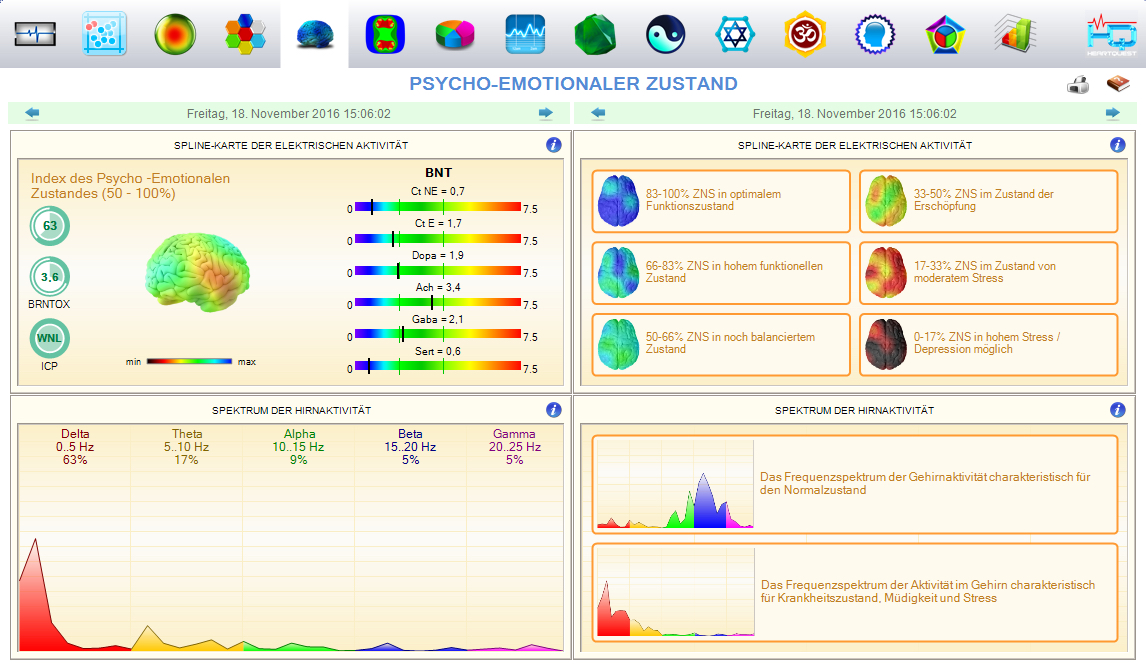Image resolution: width=1146 pixels, height=670 pixels.
Task: Go to previous record in left panel
Action: pyautogui.click(x=32, y=114)
